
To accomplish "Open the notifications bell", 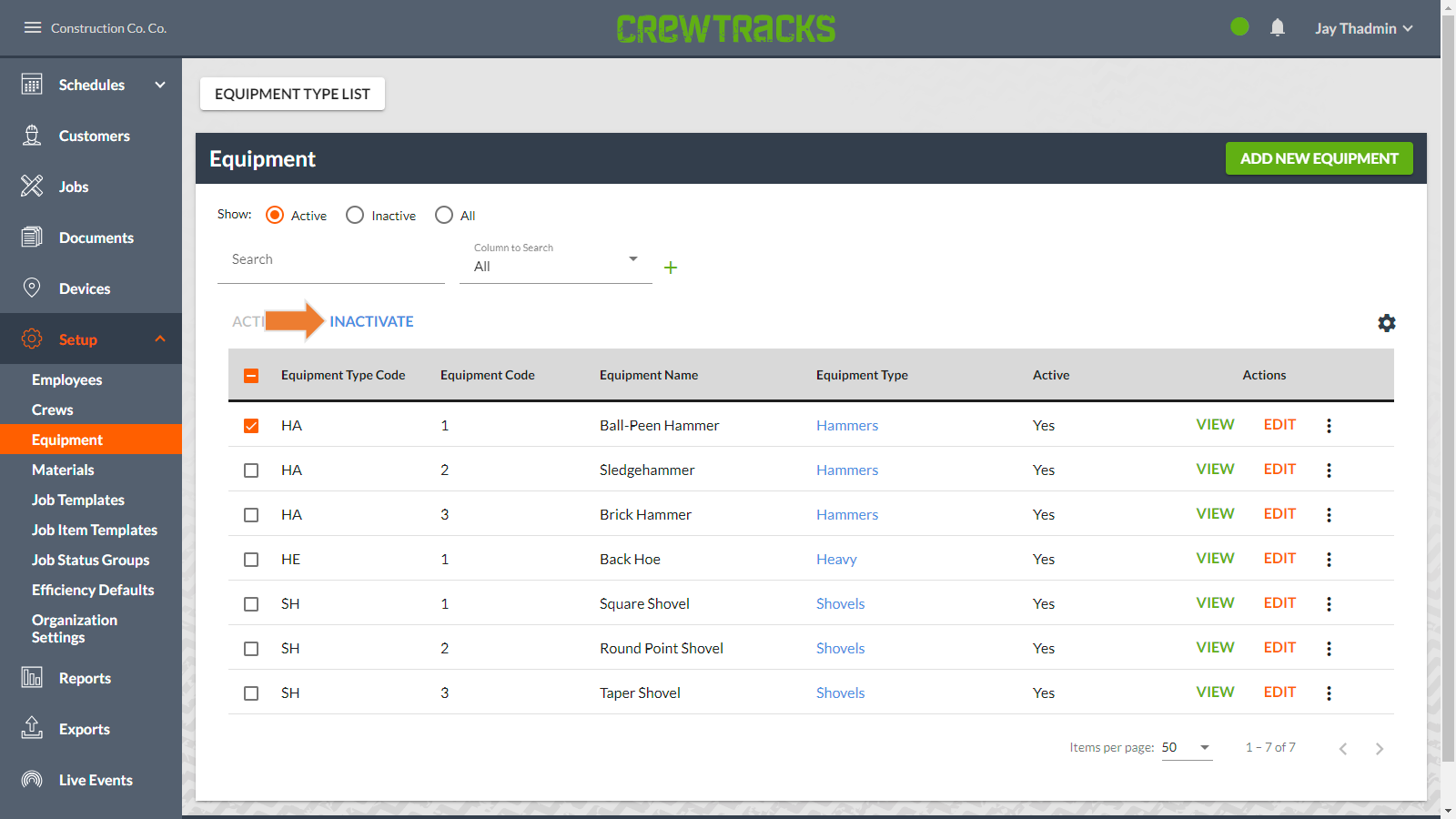I will point(1278,27).
